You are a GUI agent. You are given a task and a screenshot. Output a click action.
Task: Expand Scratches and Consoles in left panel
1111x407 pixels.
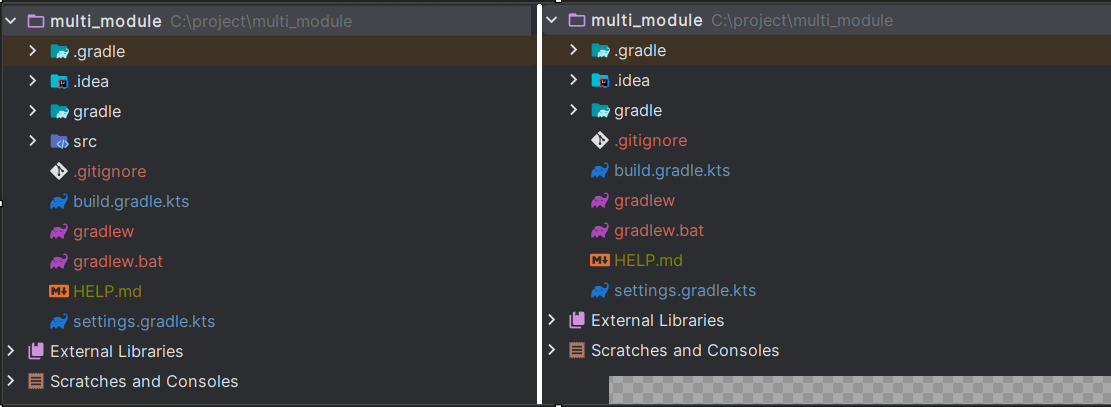point(10,381)
